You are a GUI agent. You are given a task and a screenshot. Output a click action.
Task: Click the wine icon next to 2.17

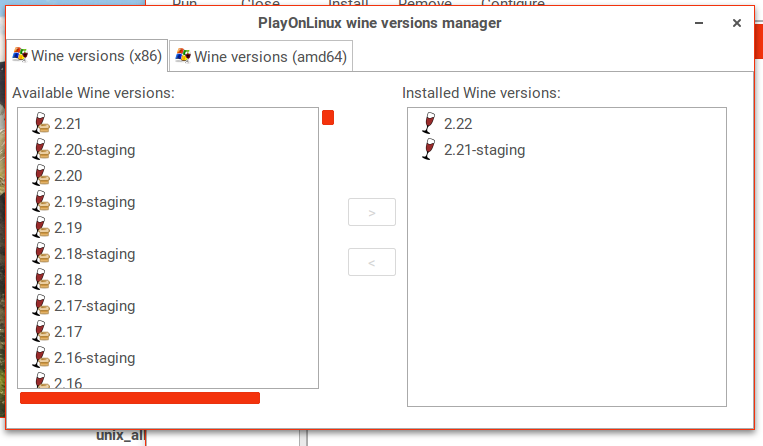coord(41,332)
